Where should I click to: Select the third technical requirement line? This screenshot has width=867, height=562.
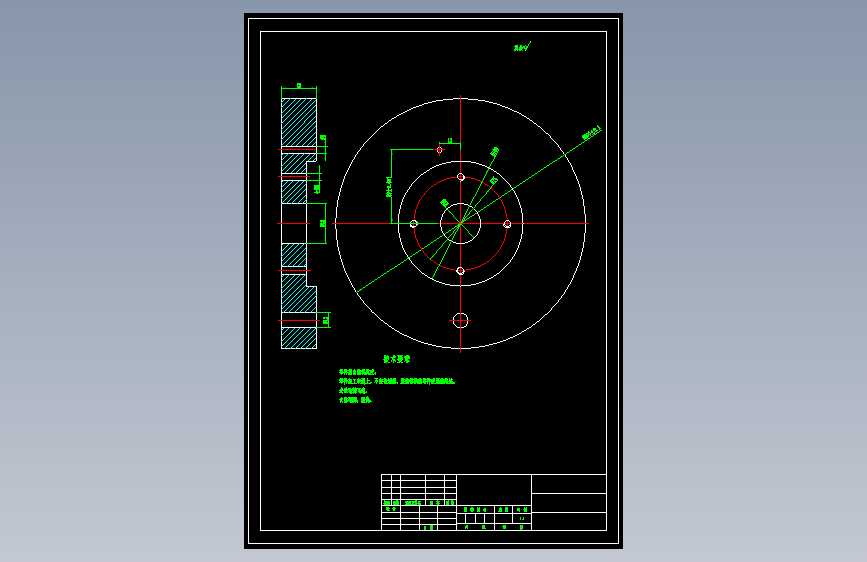coord(353,391)
